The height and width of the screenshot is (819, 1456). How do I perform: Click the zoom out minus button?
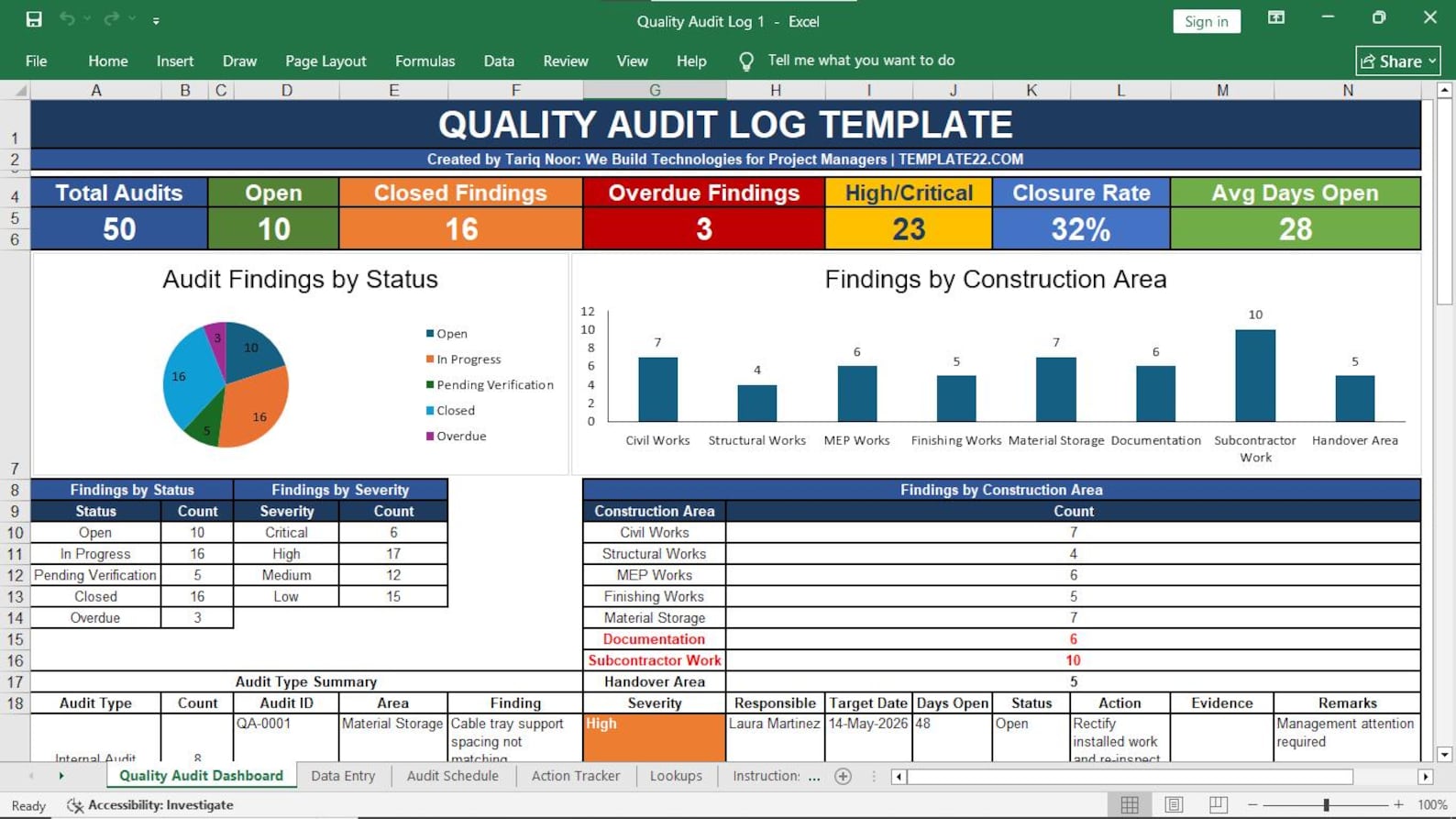click(x=1252, y=805)
